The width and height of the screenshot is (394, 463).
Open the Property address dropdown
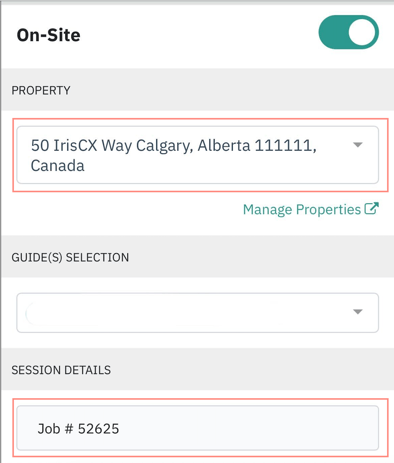point(198,155)
